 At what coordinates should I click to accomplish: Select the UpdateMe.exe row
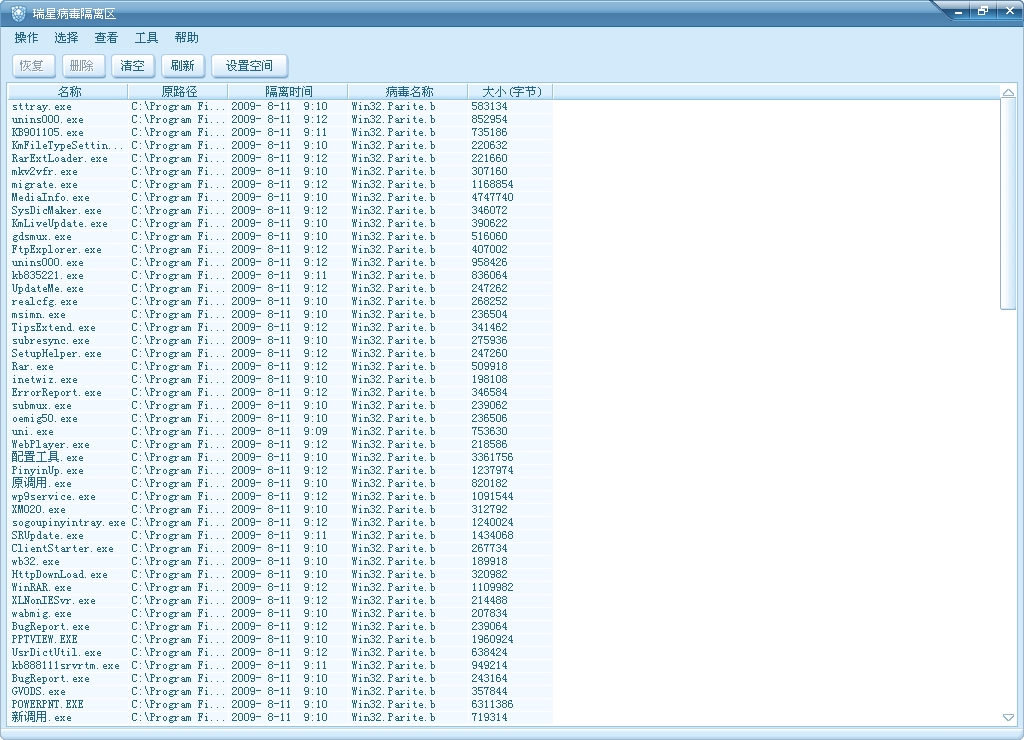point(281,289)
